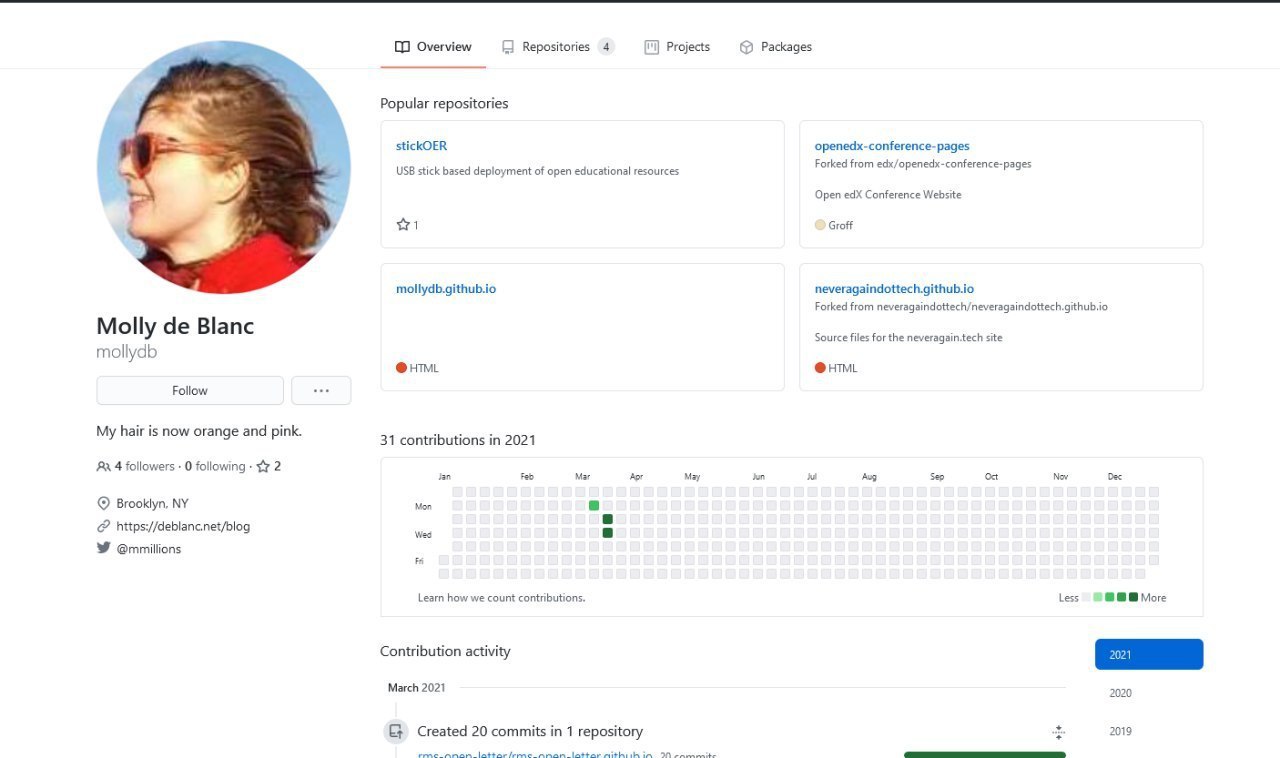The height and width of the screenshot is (758, 1280).
Task: Click the location pin icon by Brooklyn
Action: click(x=103, y=503)
